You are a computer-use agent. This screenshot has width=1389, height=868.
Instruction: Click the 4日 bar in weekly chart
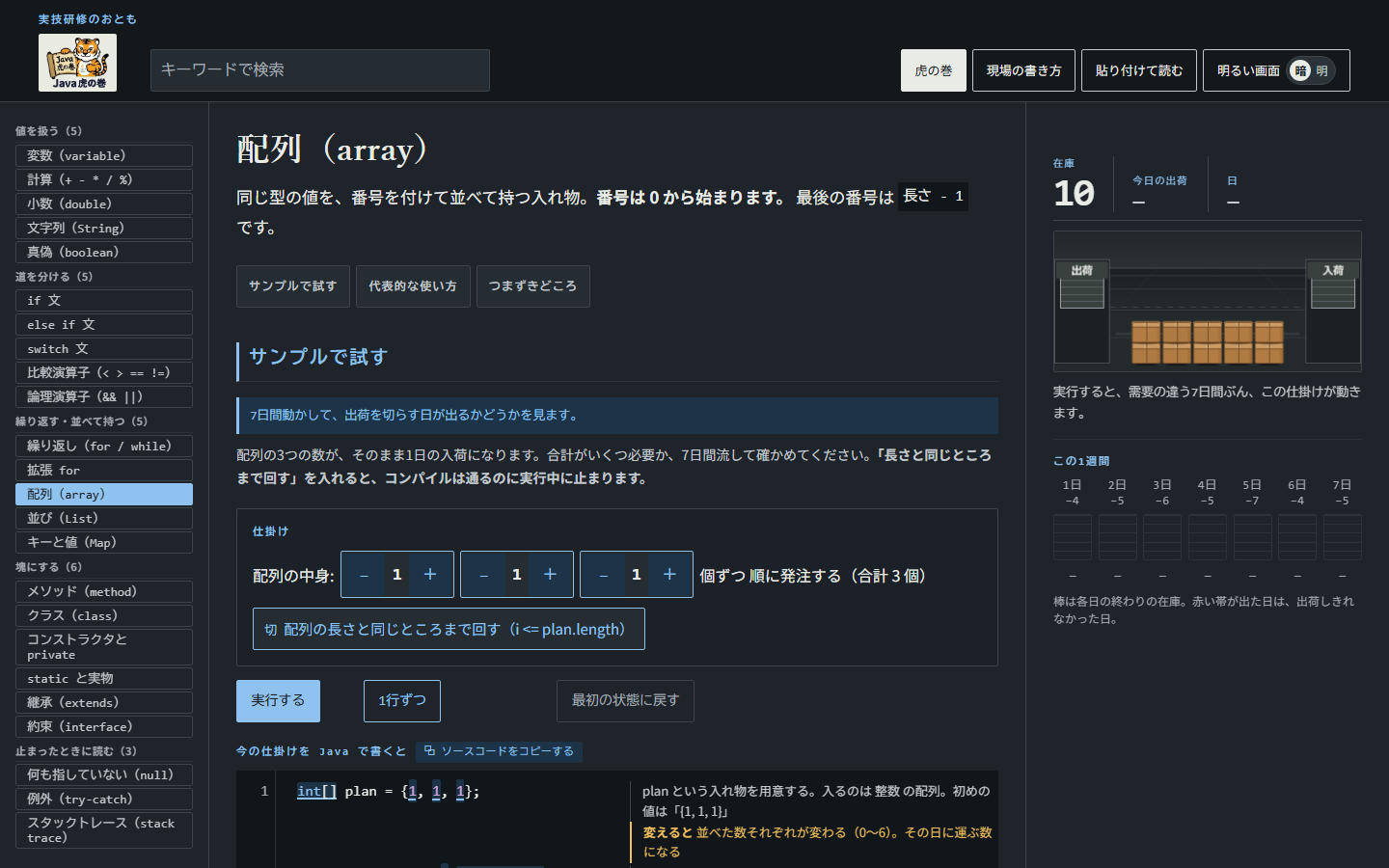1207,537
